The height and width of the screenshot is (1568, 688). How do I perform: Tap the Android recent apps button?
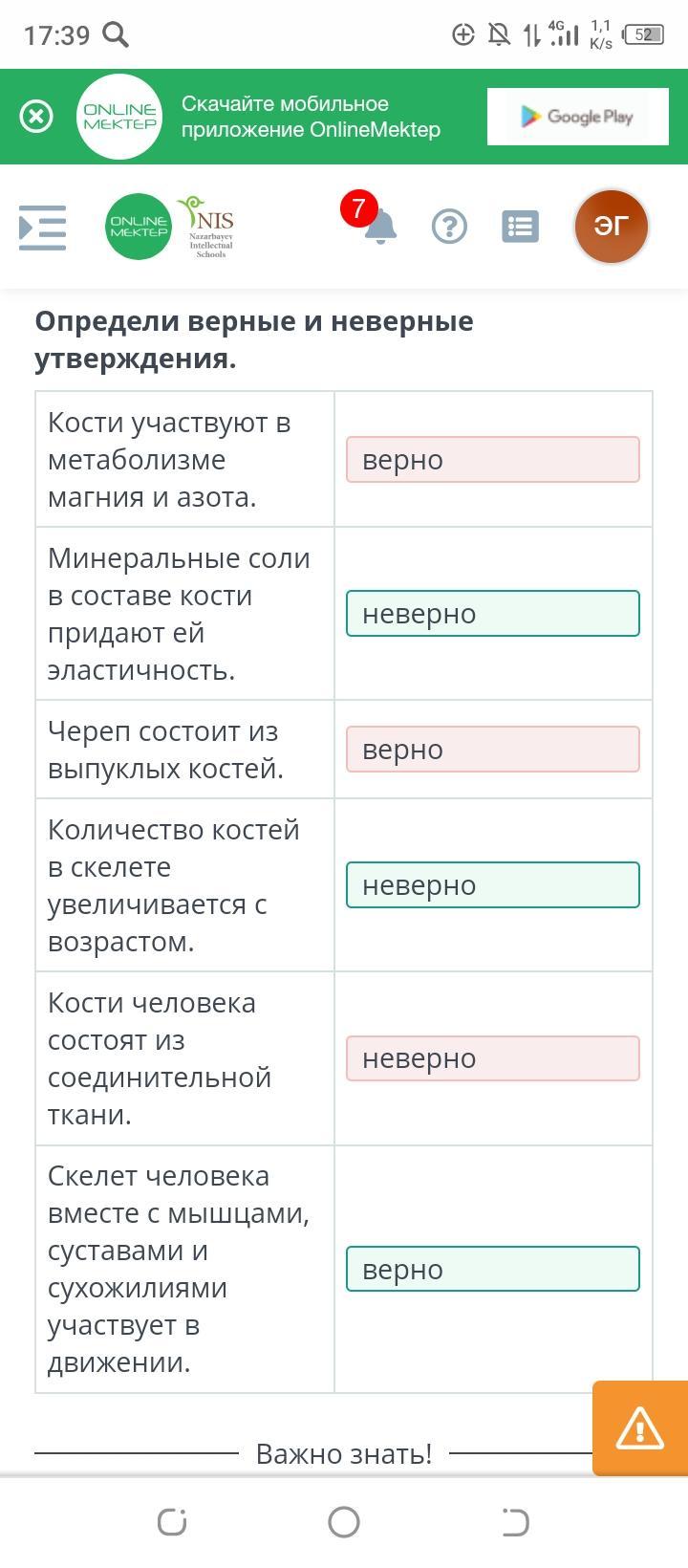pyautogui.click(x=172, y=1522)
